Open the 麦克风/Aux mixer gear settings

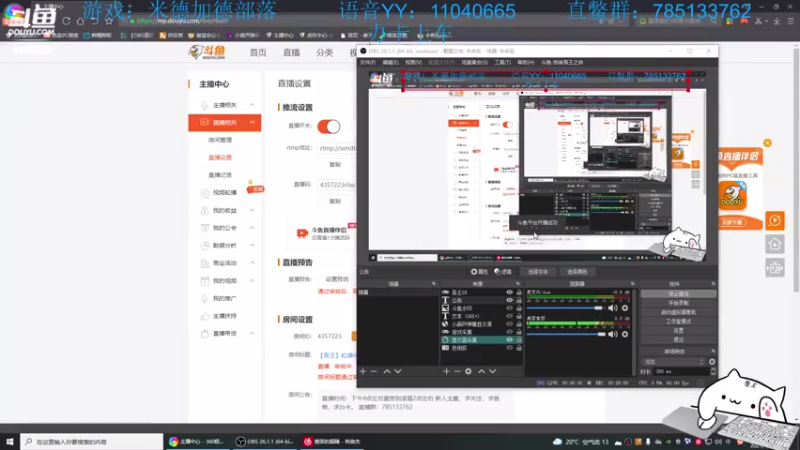point(625,308)
